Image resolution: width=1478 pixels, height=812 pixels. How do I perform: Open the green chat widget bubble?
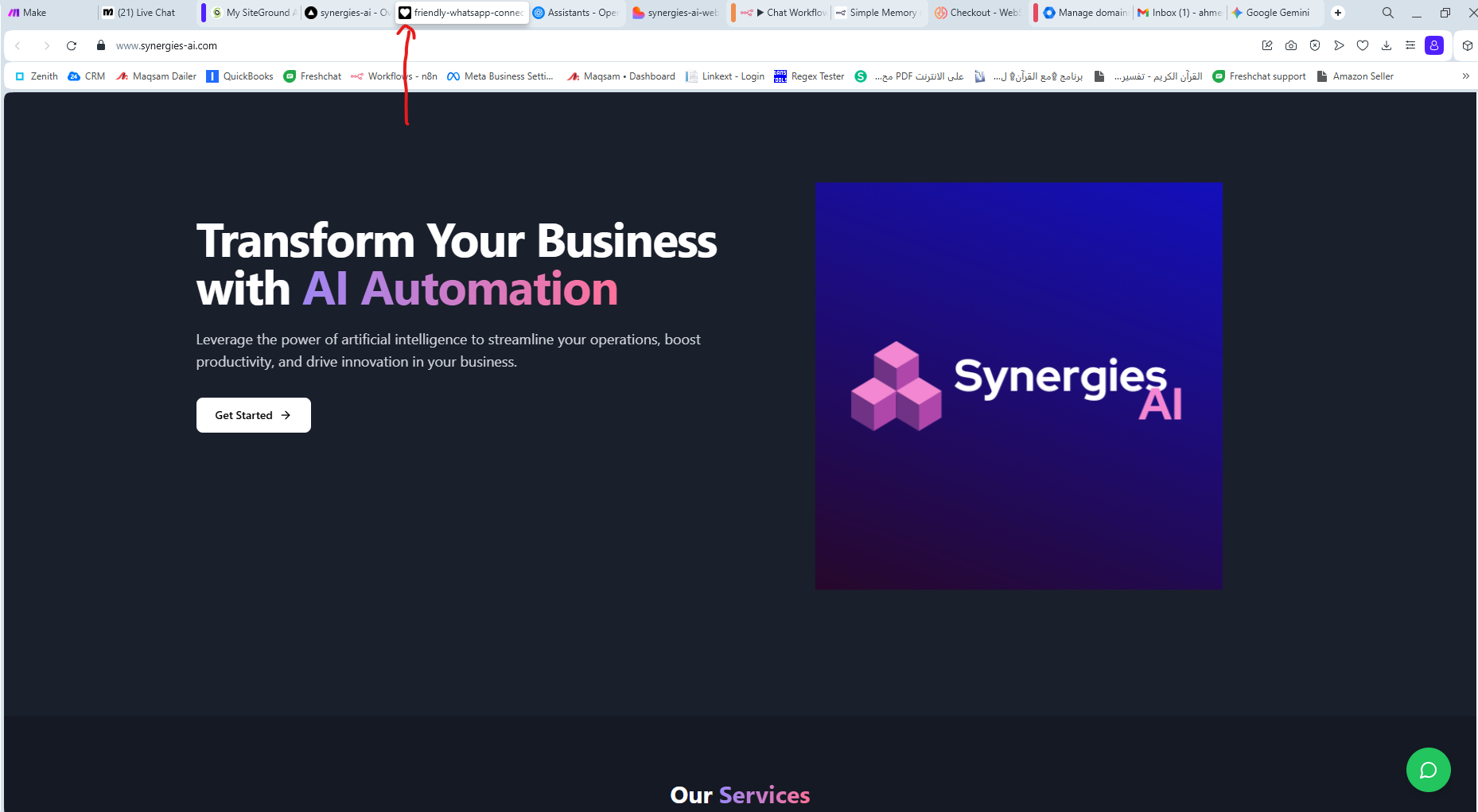pyautogui.click(x=1428, y=770)
